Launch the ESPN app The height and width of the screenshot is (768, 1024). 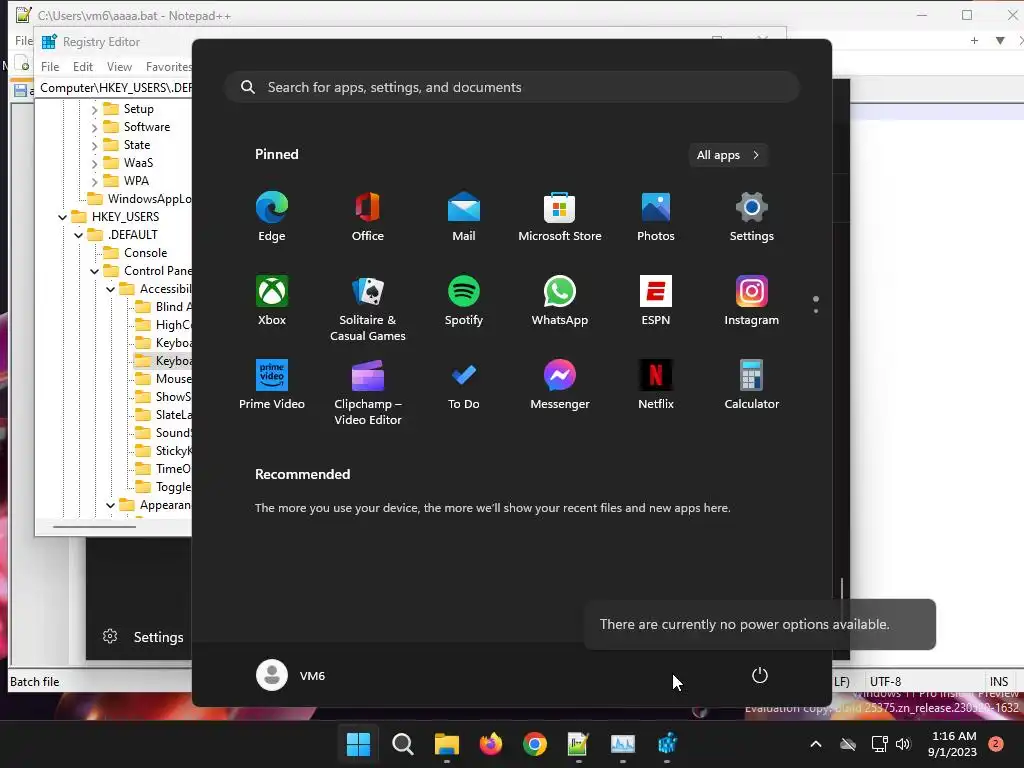coord(656,301)
